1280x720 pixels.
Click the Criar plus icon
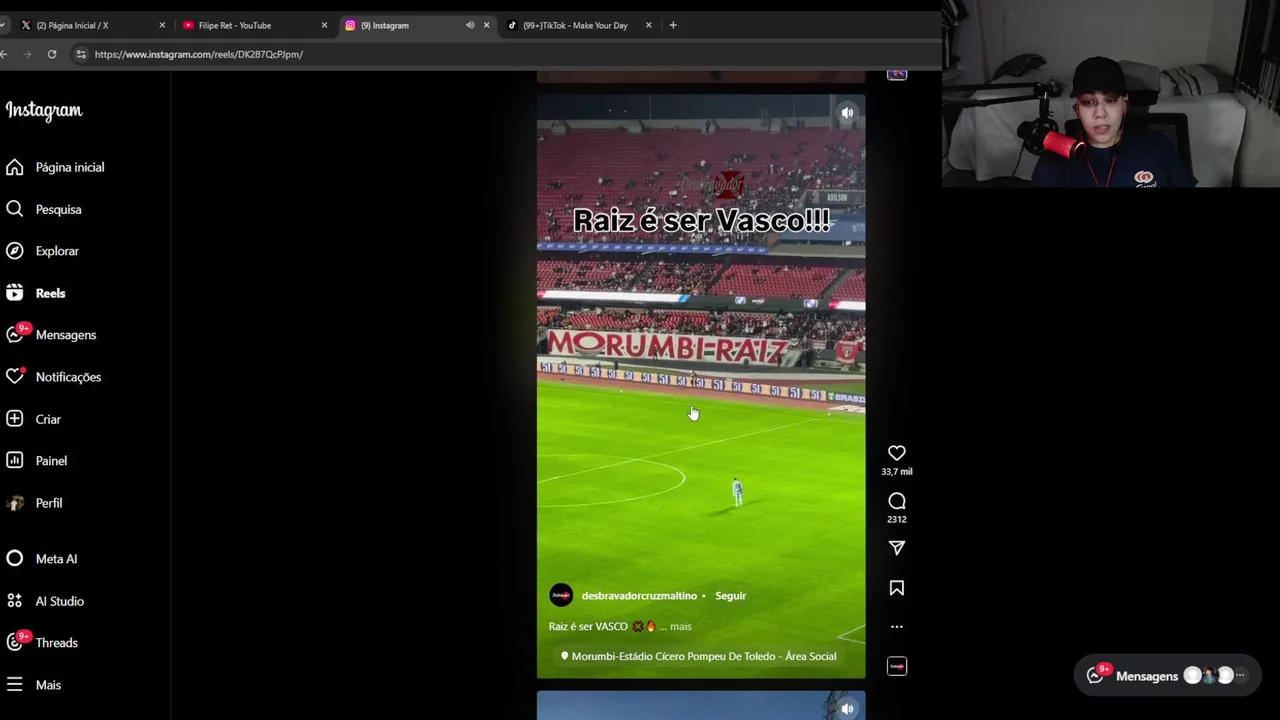tap(15, 419)
